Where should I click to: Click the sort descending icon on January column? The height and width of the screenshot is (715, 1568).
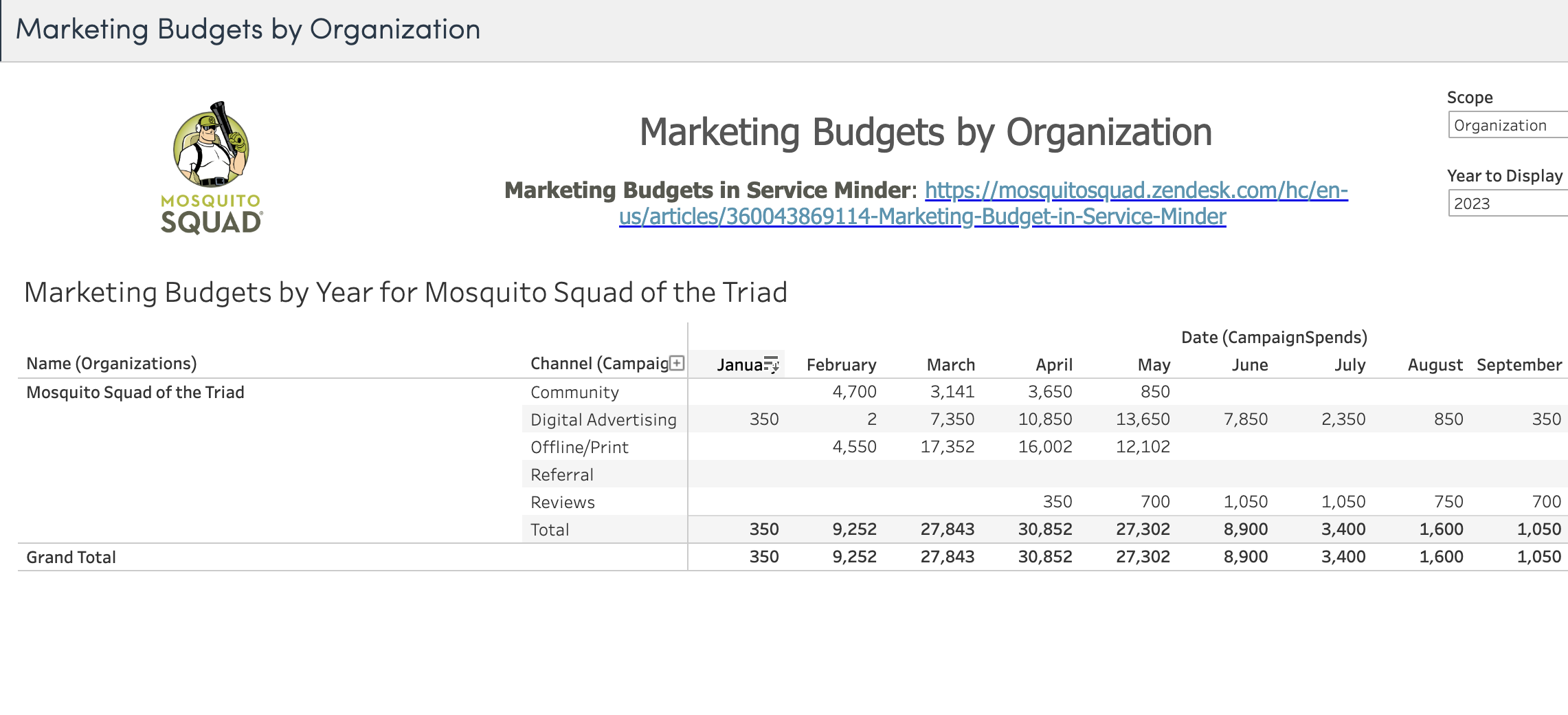click(771, 364)
